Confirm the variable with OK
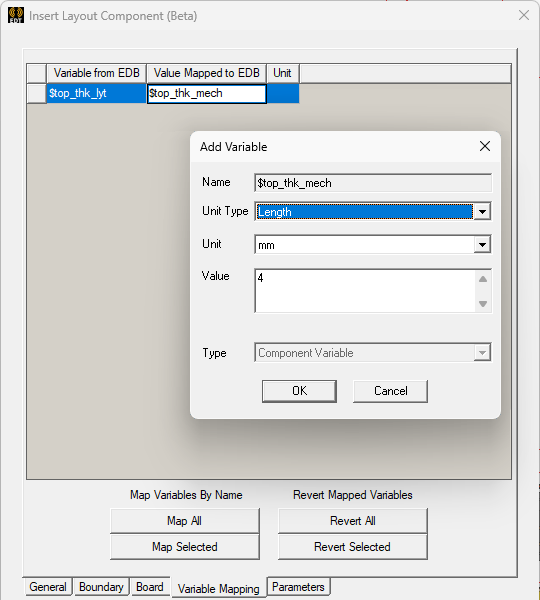 (x=299, y=391)
